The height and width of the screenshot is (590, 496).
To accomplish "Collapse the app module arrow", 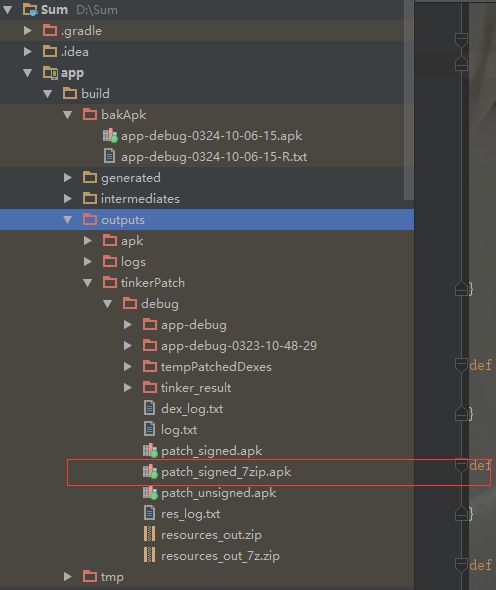I will point(27,73).
